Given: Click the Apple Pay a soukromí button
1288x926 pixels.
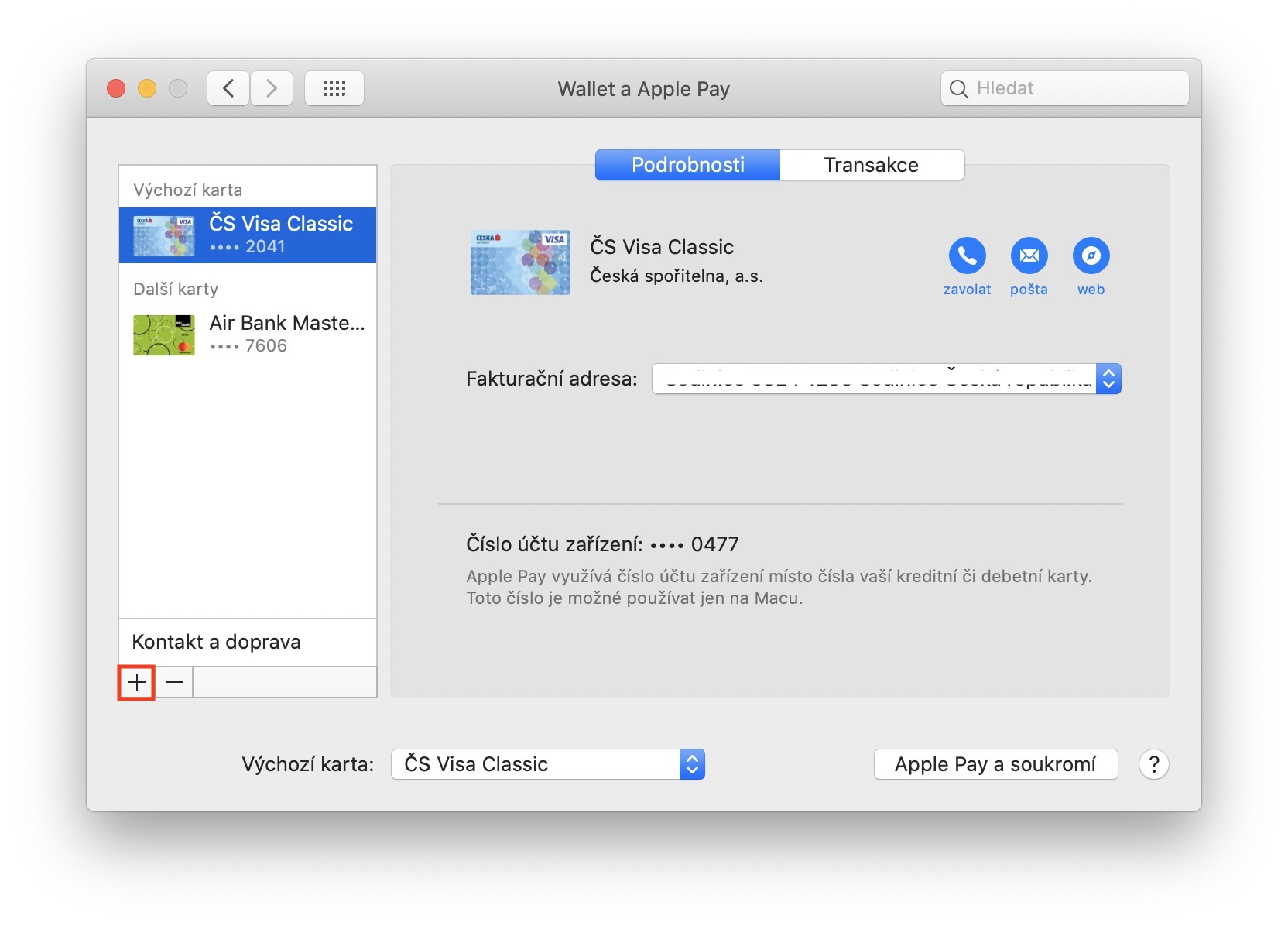Looking at the screenshot, I should [995, 764].
